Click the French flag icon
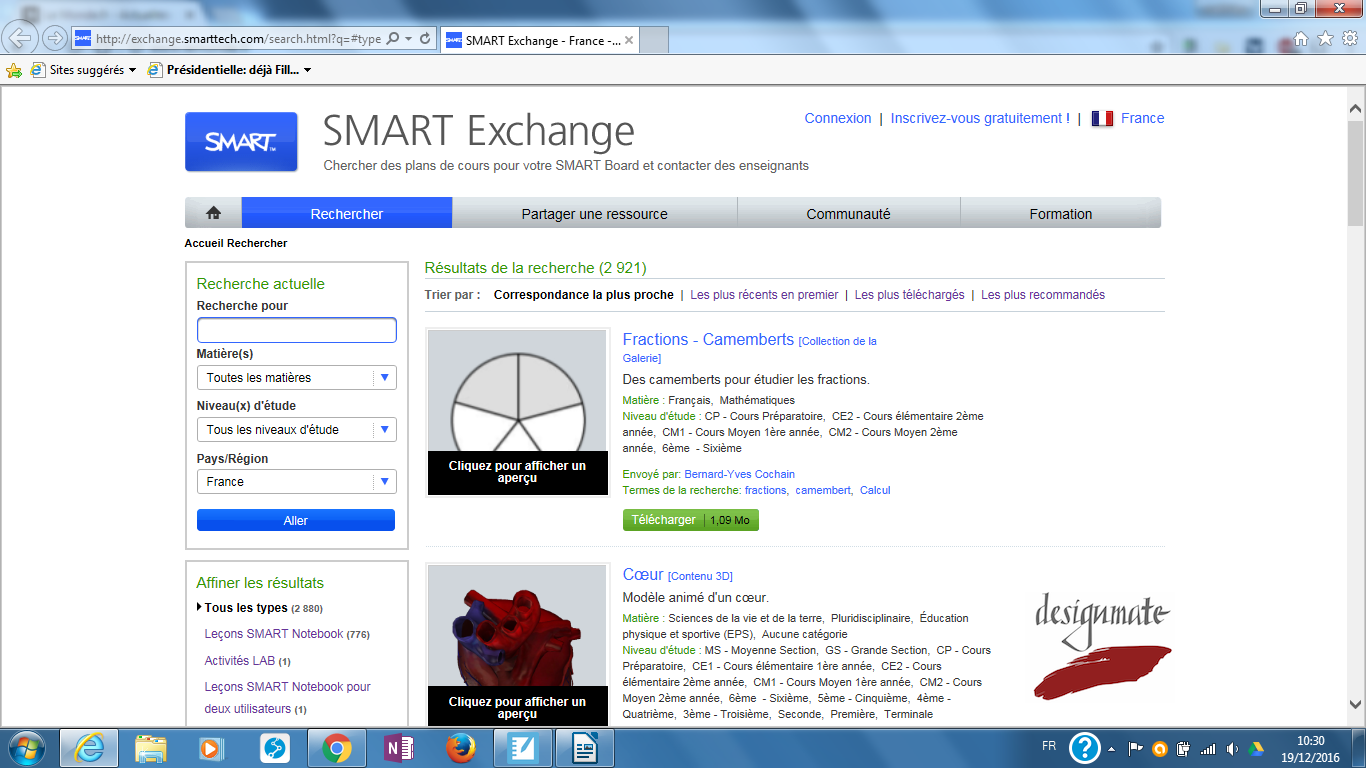The image size is (1366, 768). (x=1102, y=118)
